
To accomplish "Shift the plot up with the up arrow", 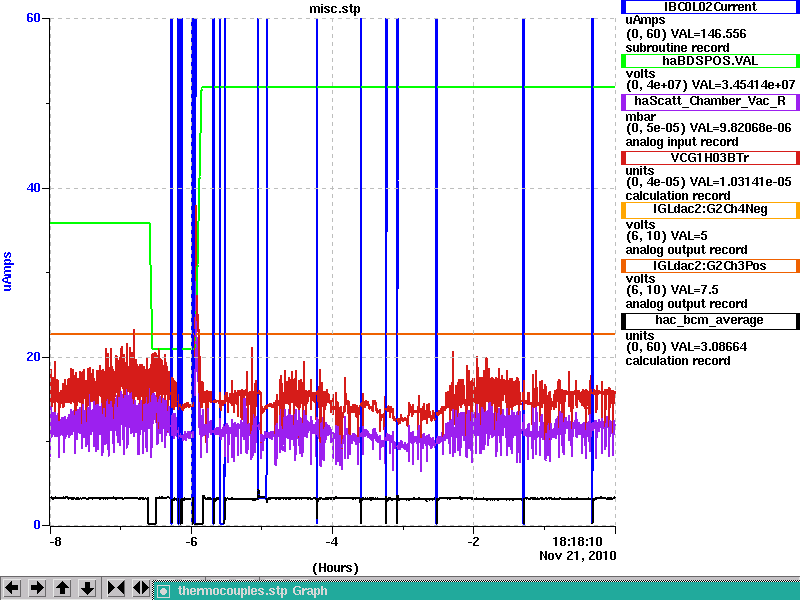I will 62,588.
